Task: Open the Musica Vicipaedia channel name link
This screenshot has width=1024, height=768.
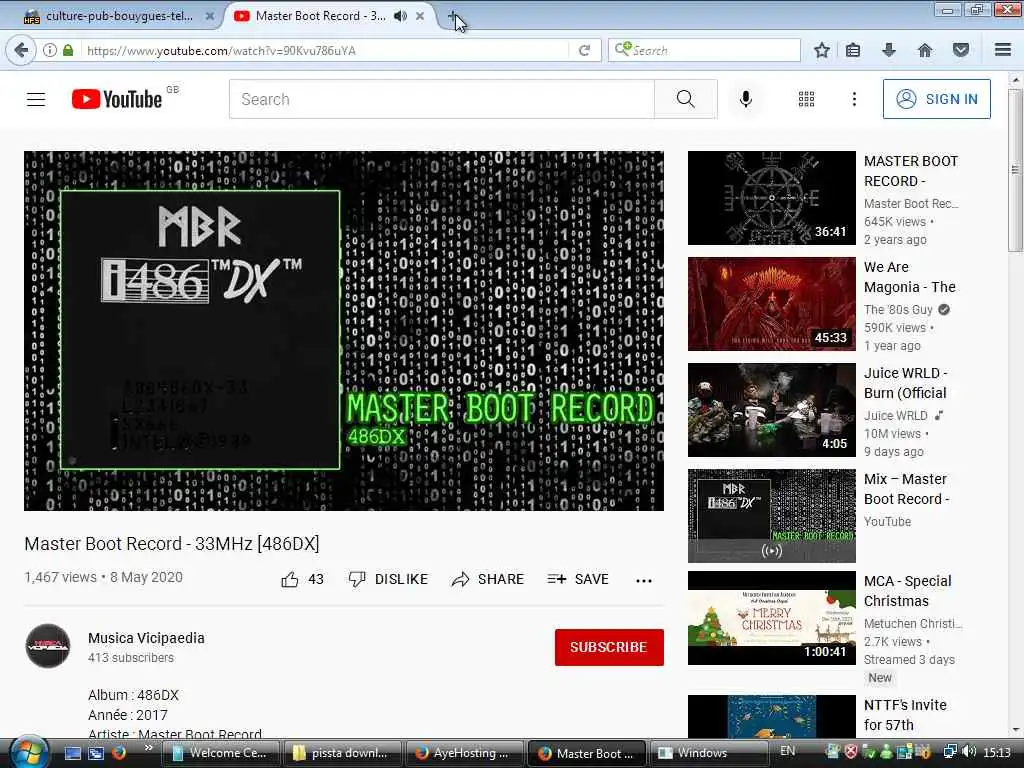Action: [146, 638]
